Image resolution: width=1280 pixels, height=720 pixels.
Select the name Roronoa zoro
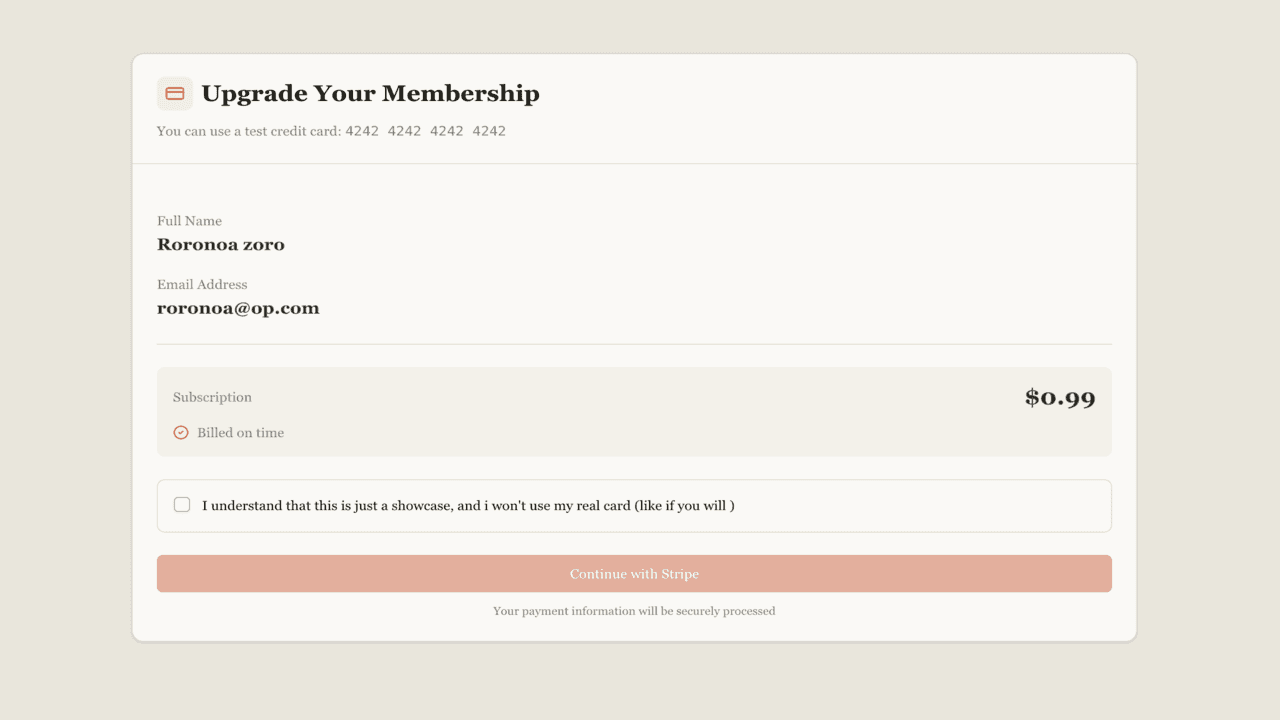pos(221,245)
